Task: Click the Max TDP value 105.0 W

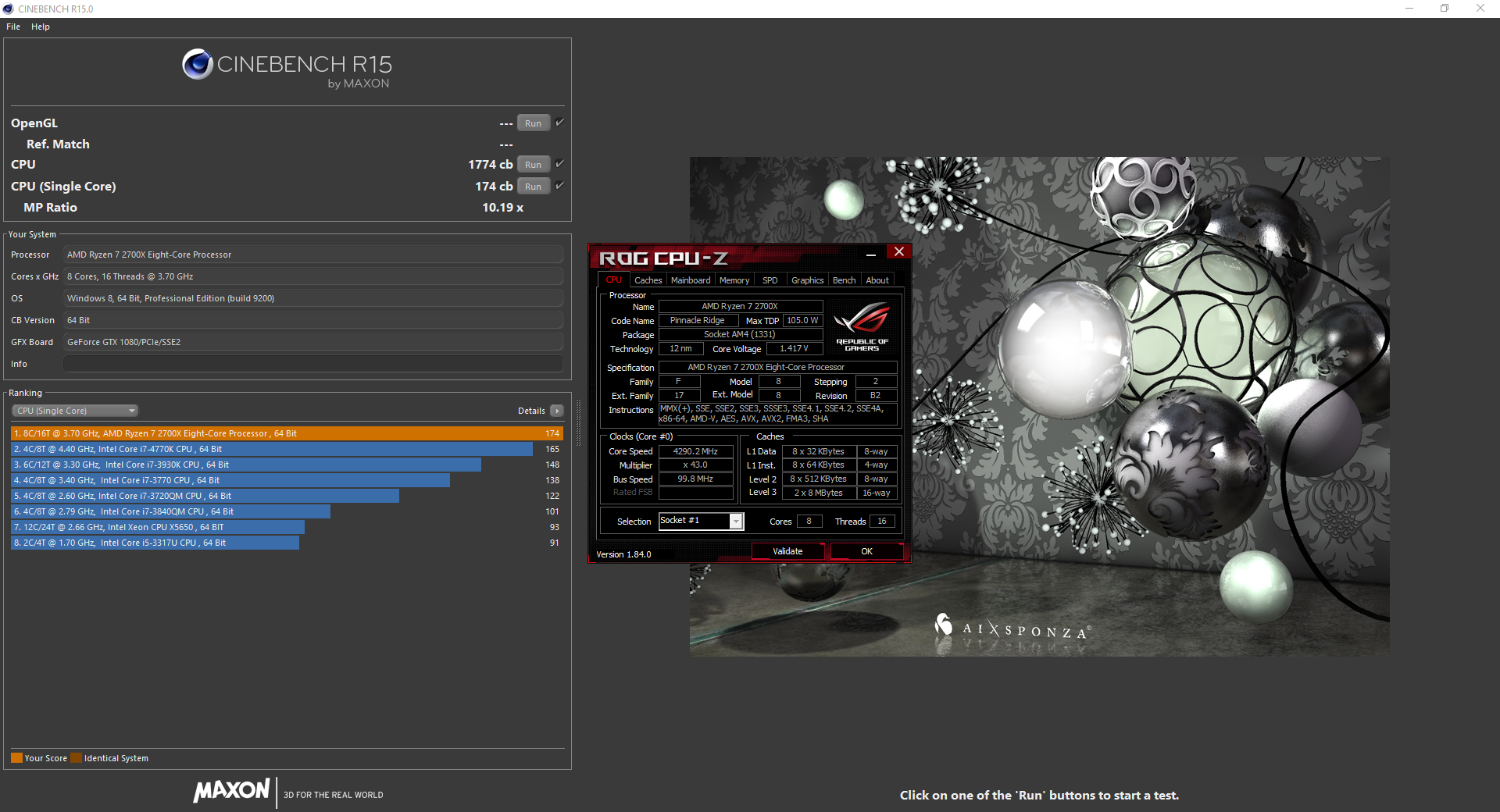Action: pos(802,320)
